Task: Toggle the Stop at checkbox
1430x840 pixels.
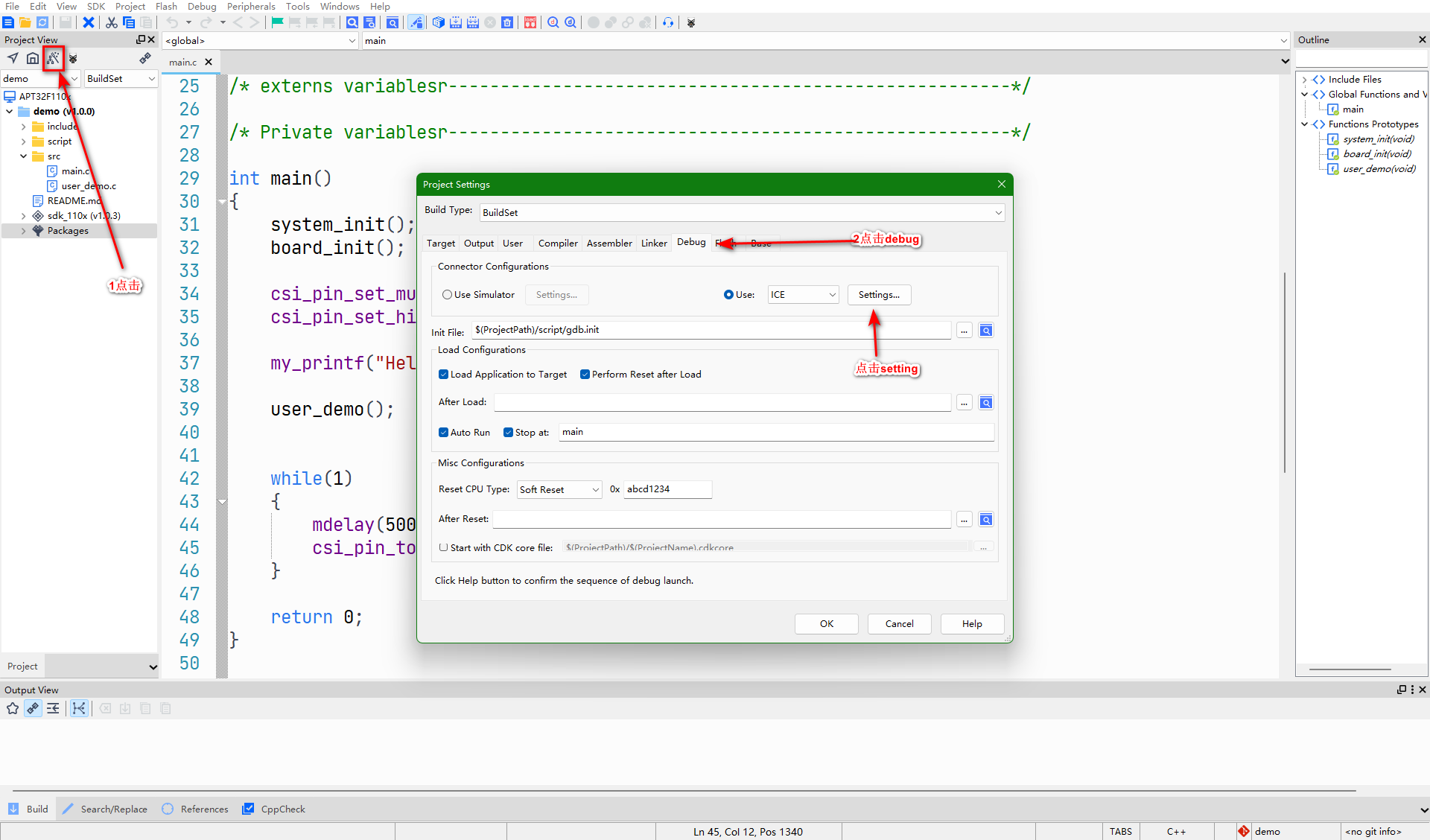Action: point(508,433)
